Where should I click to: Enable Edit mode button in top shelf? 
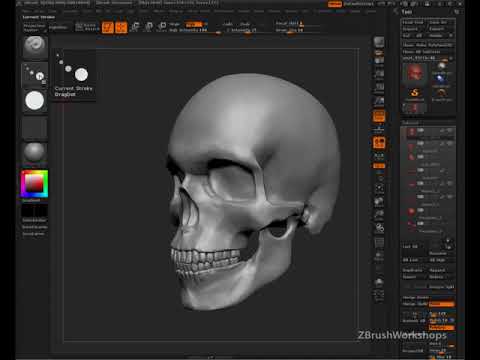[x=108, y=27]
